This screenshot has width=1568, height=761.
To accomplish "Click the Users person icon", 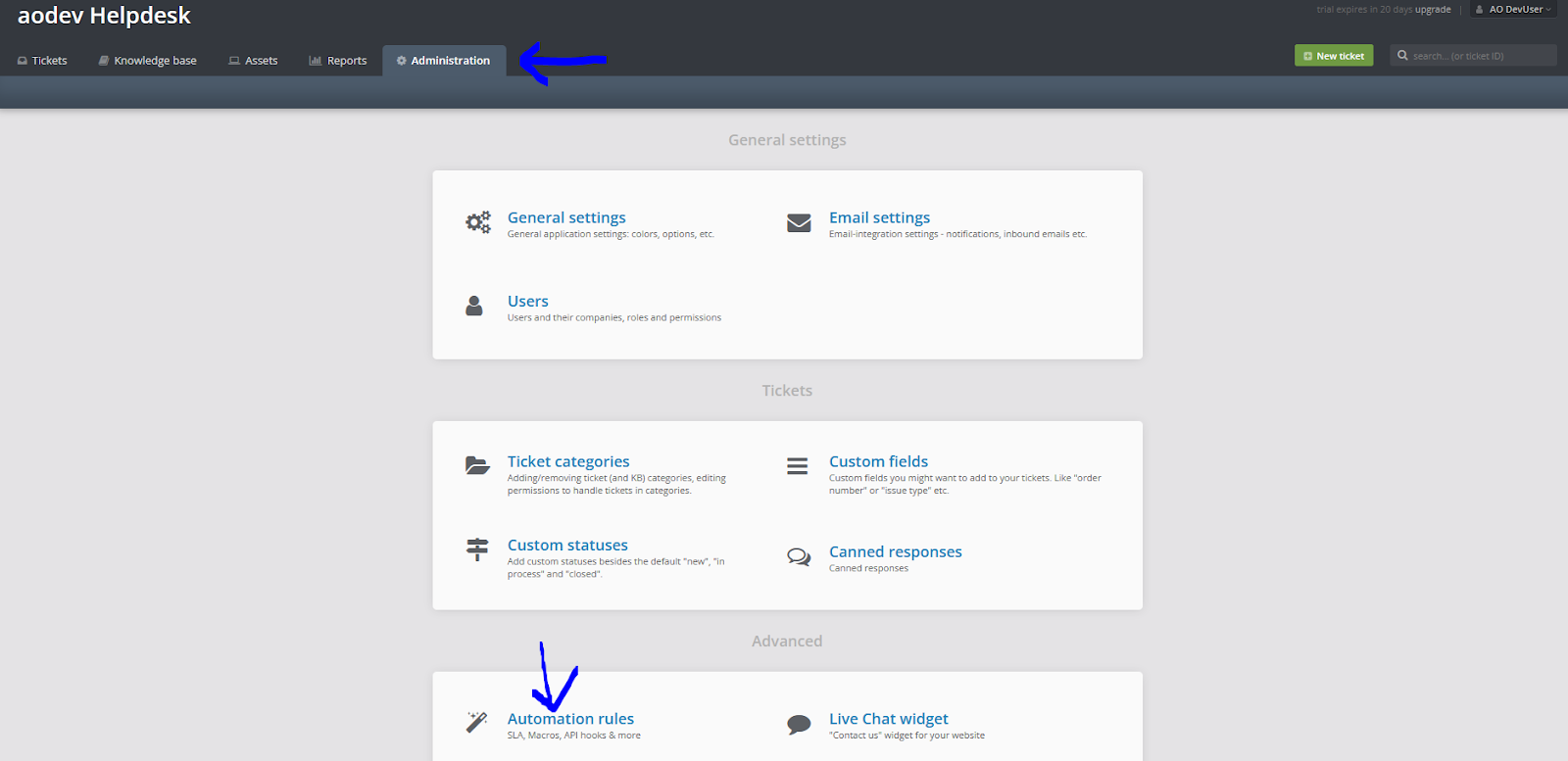I will [474, 307].
